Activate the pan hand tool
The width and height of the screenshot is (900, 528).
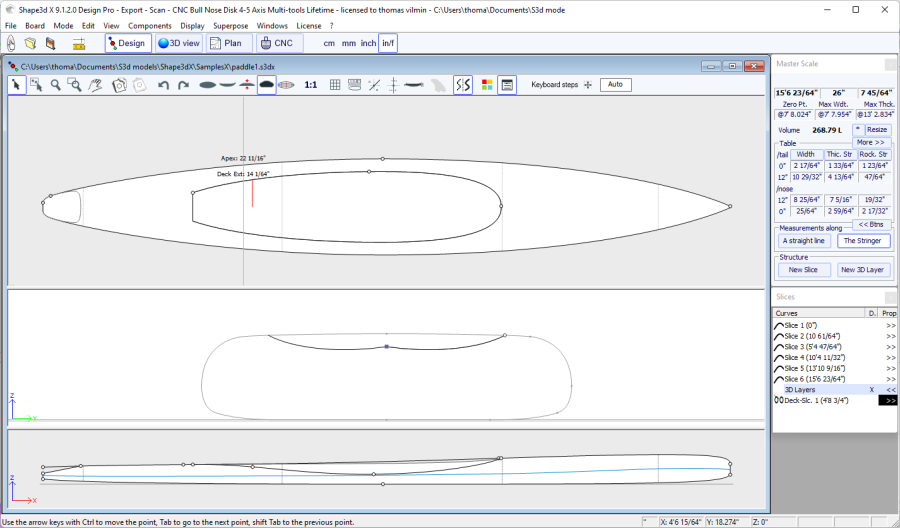[95, 85]
